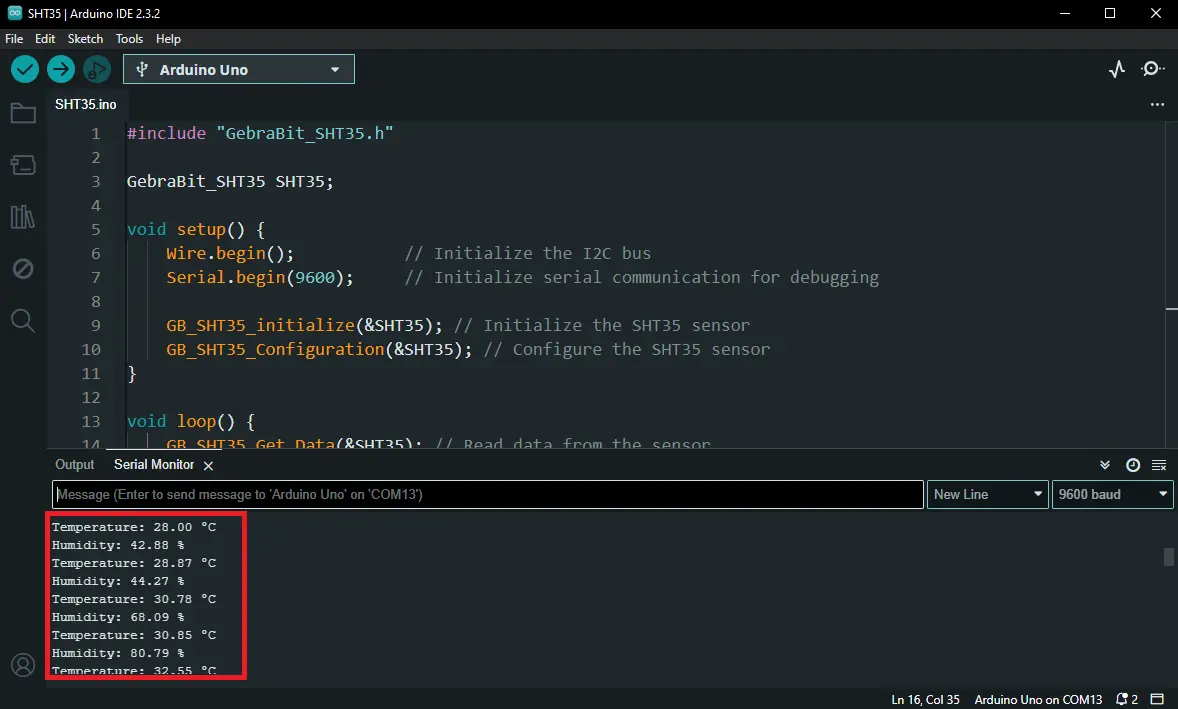The image size is (1178, 709).
Task: Click the serial message input field
Action: [488, 494]
